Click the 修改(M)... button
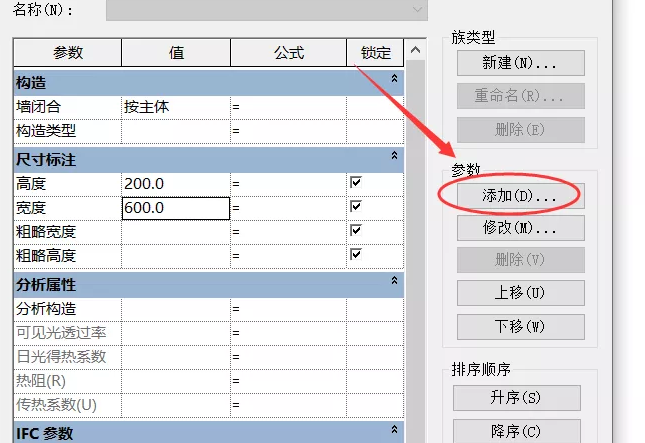The width and height of the screenshot is (645, 443). point(520,228)
